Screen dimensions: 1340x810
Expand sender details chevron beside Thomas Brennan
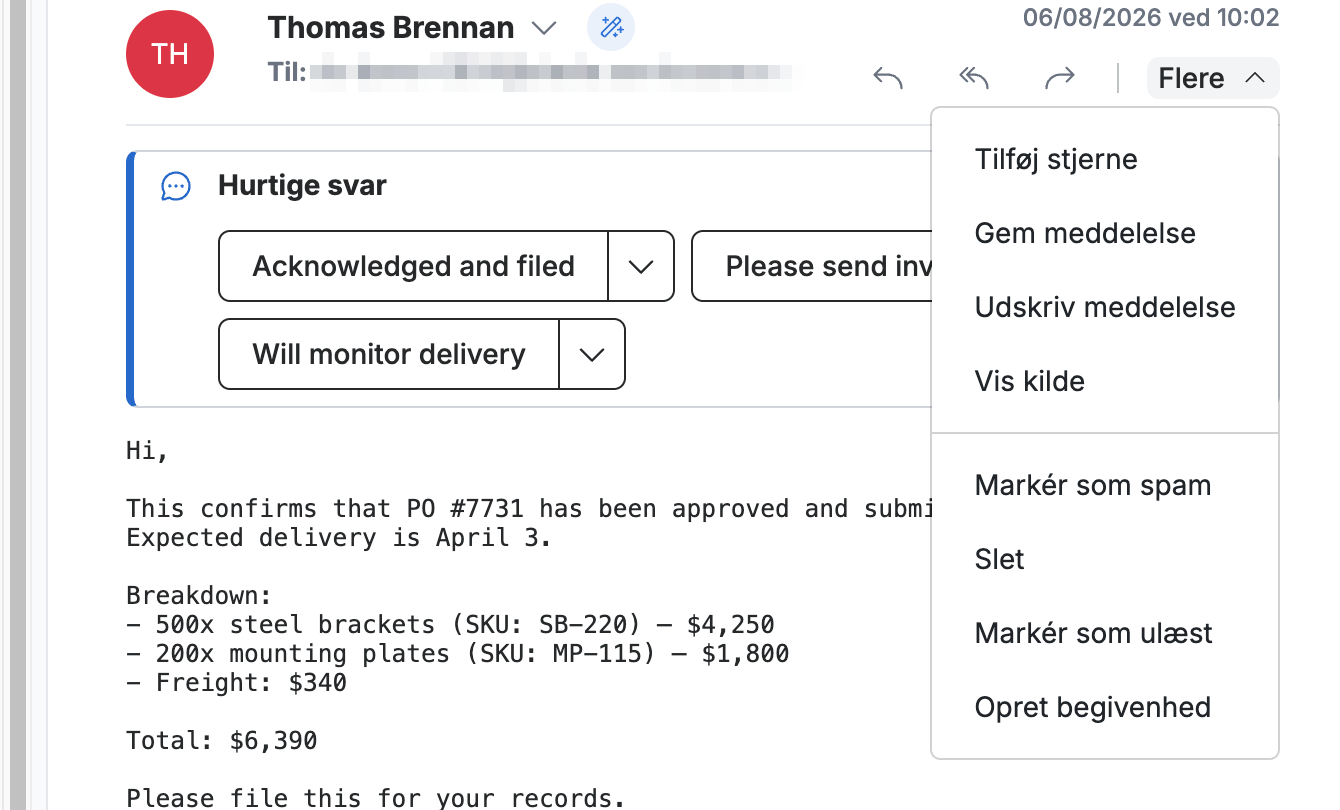click(544, 28)
